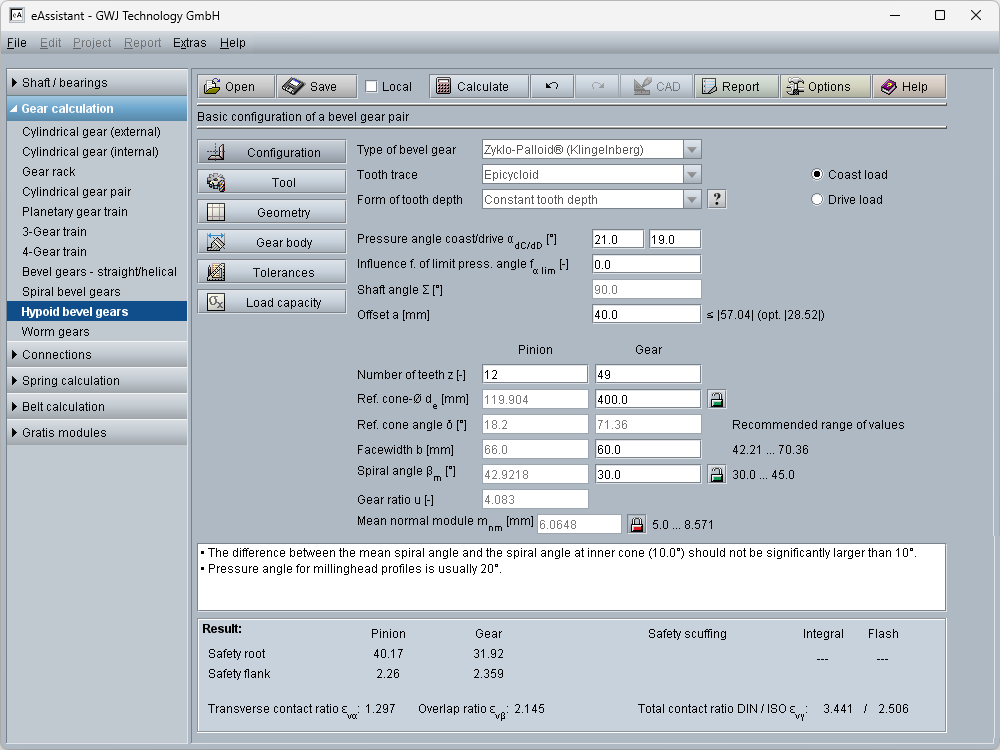
Task: Open the Geometry settings button
Action: (x=272, y=213)
